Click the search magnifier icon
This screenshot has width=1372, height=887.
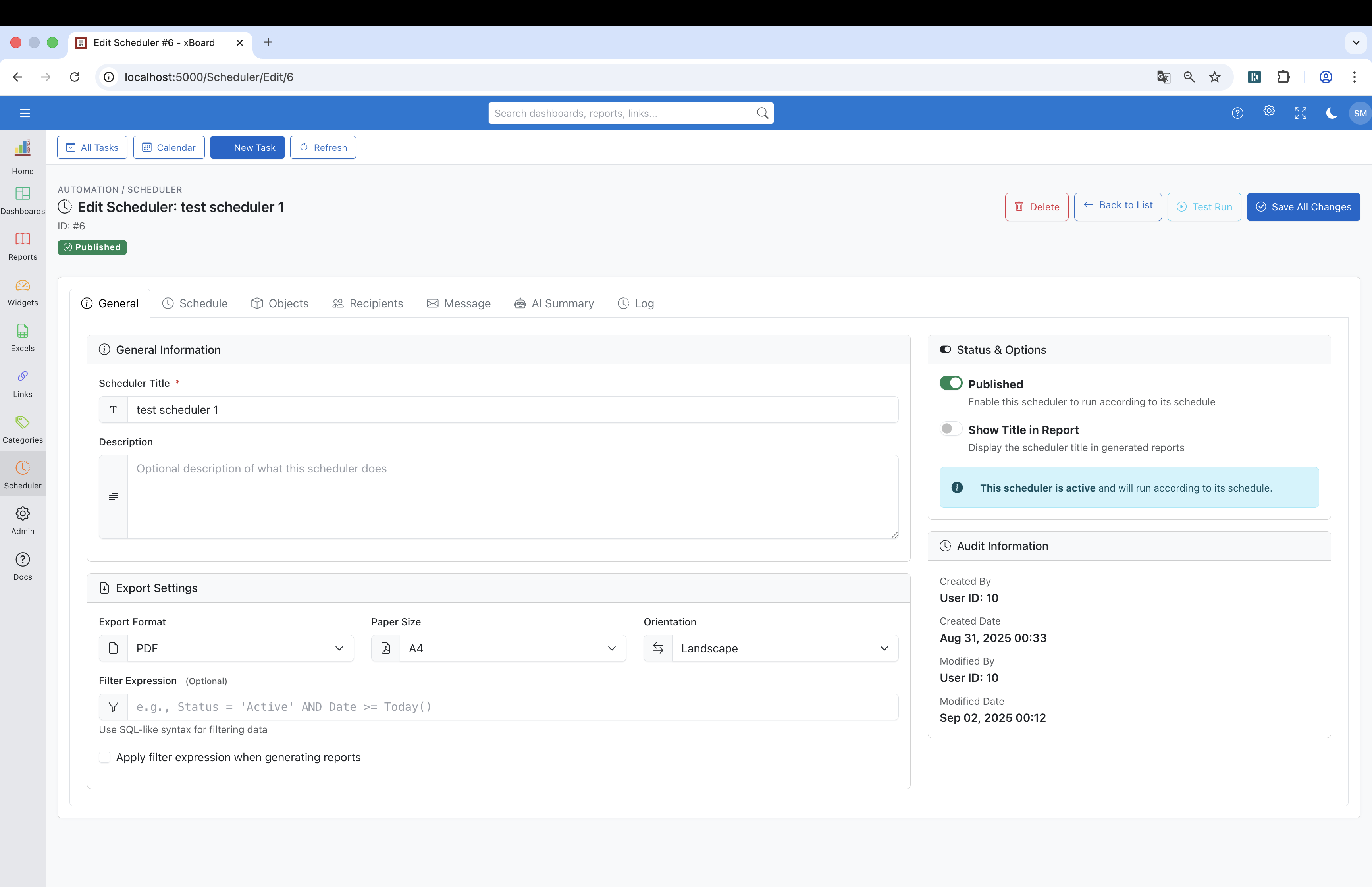(762, 113)
